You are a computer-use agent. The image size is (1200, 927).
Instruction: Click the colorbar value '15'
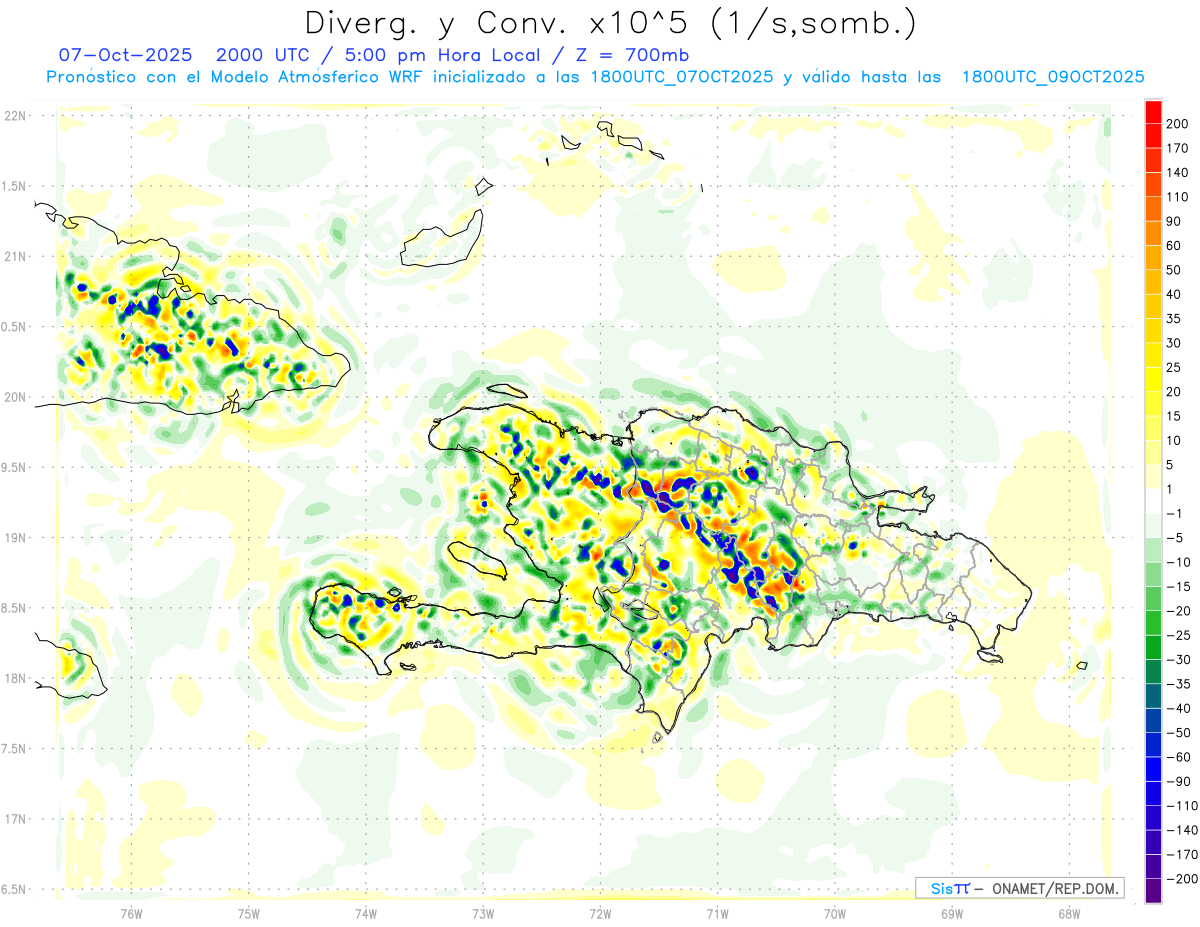[1174, 416]
